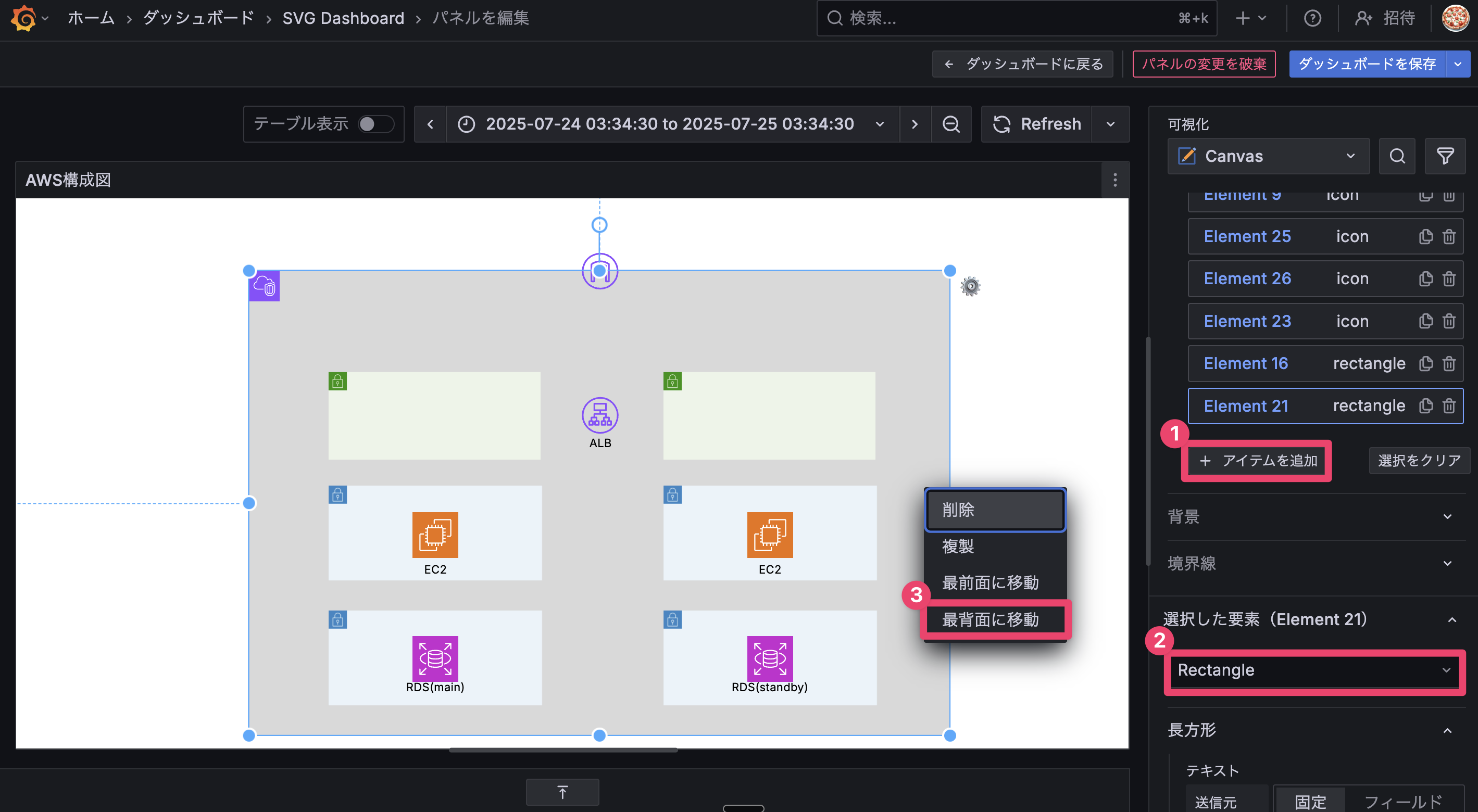Collapse the 長方形 section

1316,730
